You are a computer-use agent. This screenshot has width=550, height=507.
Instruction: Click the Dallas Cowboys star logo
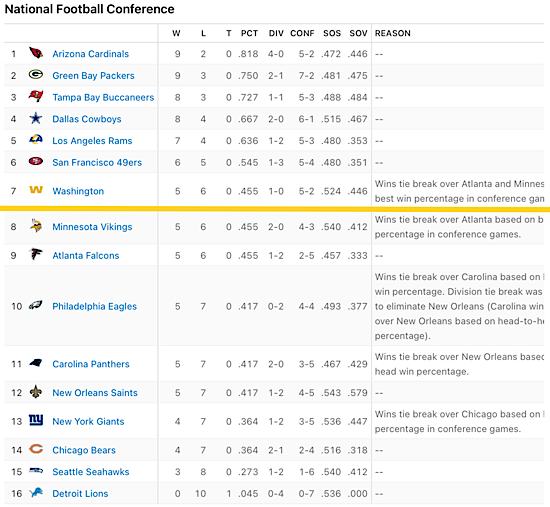(36, 119)
